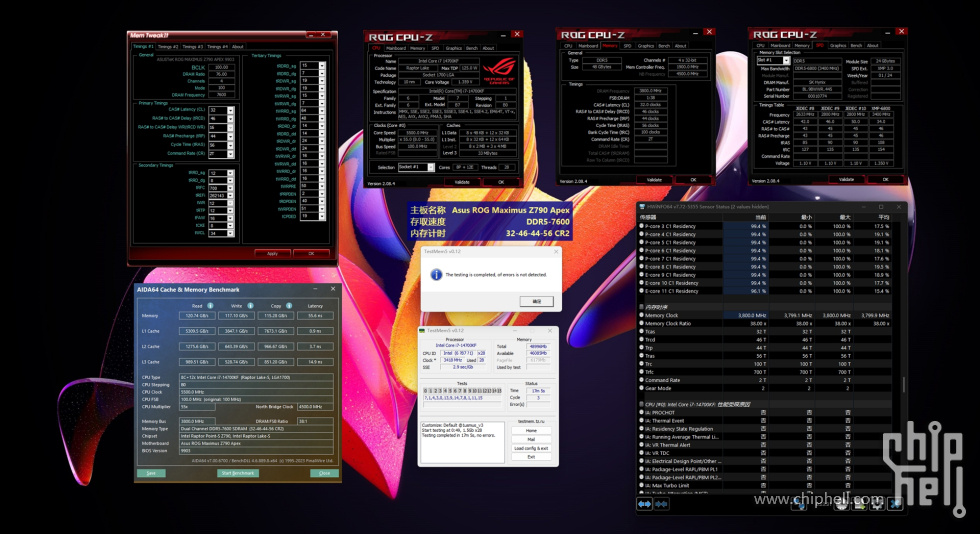Click Validate in CPU-Z SPD window
This screenshot has height=534, width=980.
click(846, 179)
